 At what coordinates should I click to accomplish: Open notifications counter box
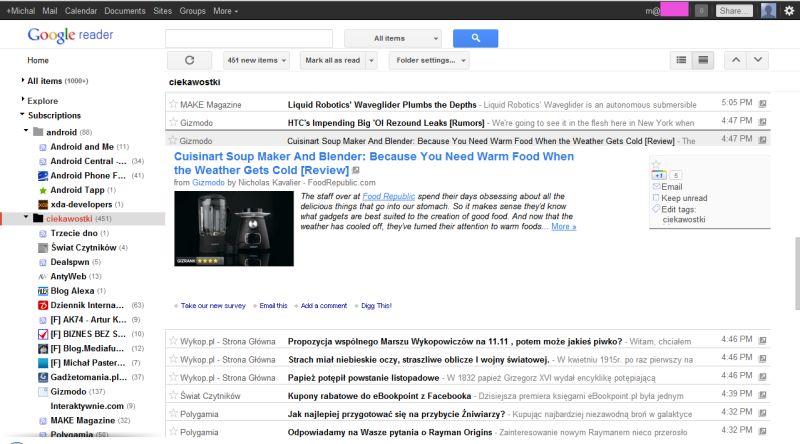702,11
